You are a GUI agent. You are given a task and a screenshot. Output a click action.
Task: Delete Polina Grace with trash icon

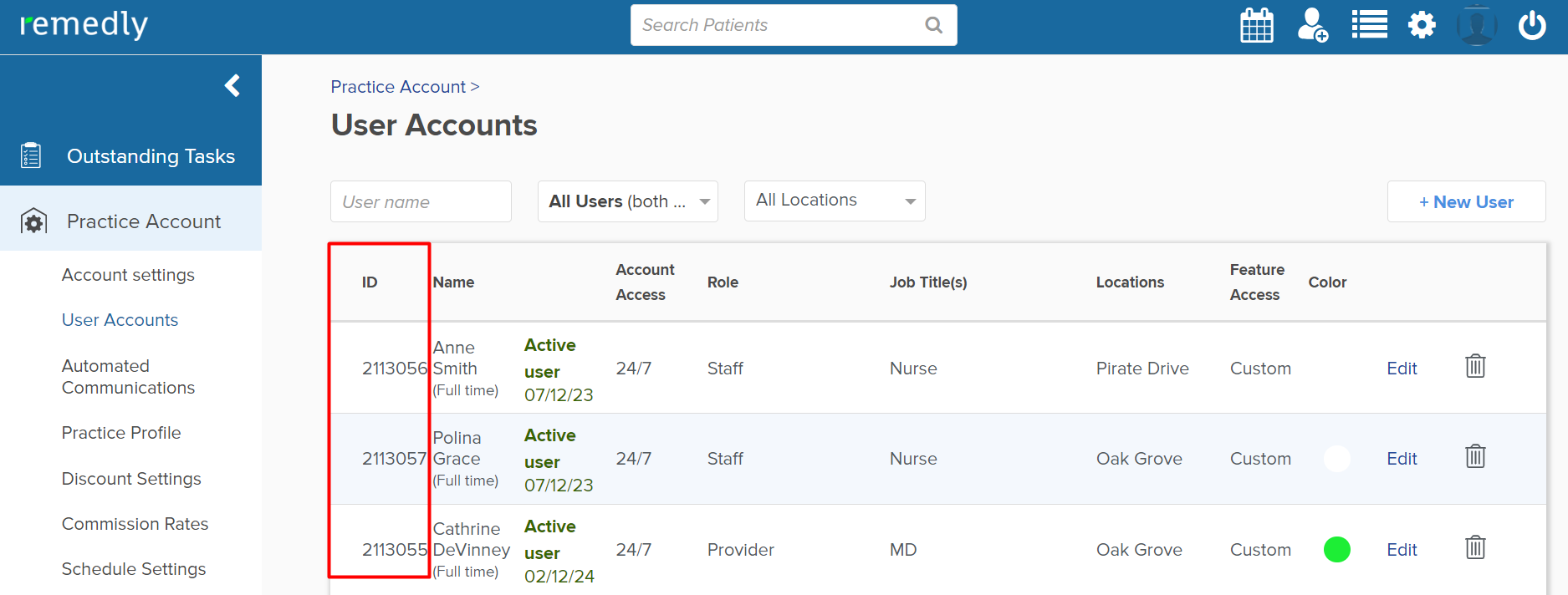coord(1475,456)
